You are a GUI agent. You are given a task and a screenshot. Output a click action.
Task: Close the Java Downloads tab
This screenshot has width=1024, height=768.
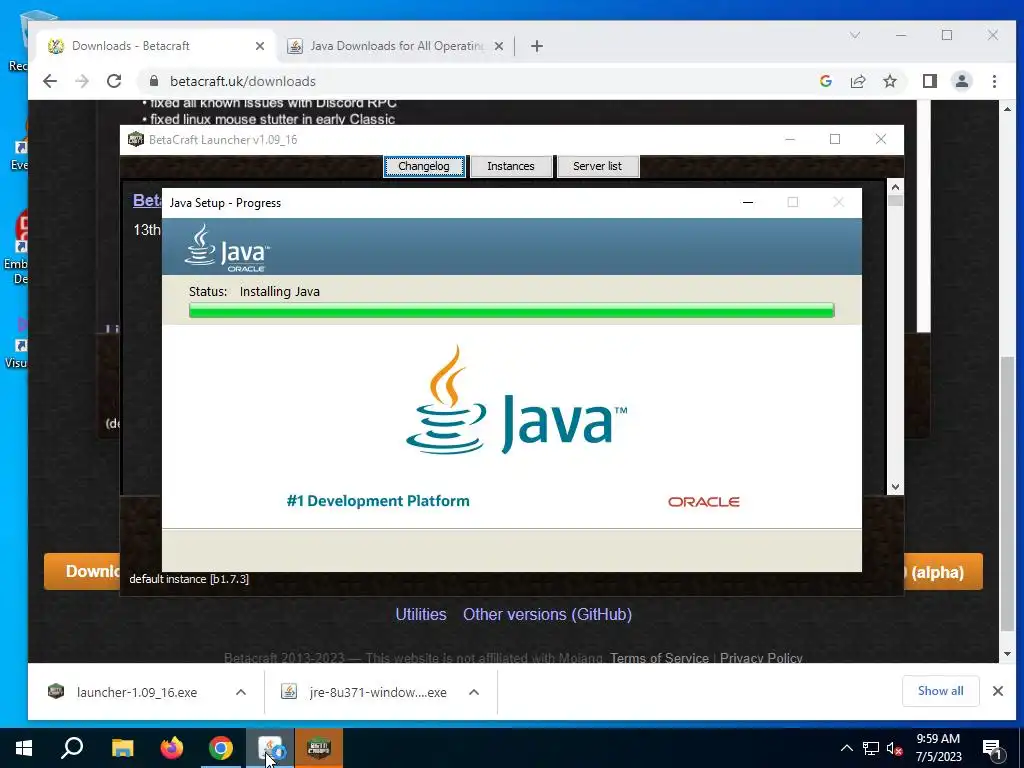pyautogui.click(x=498, y=46)
